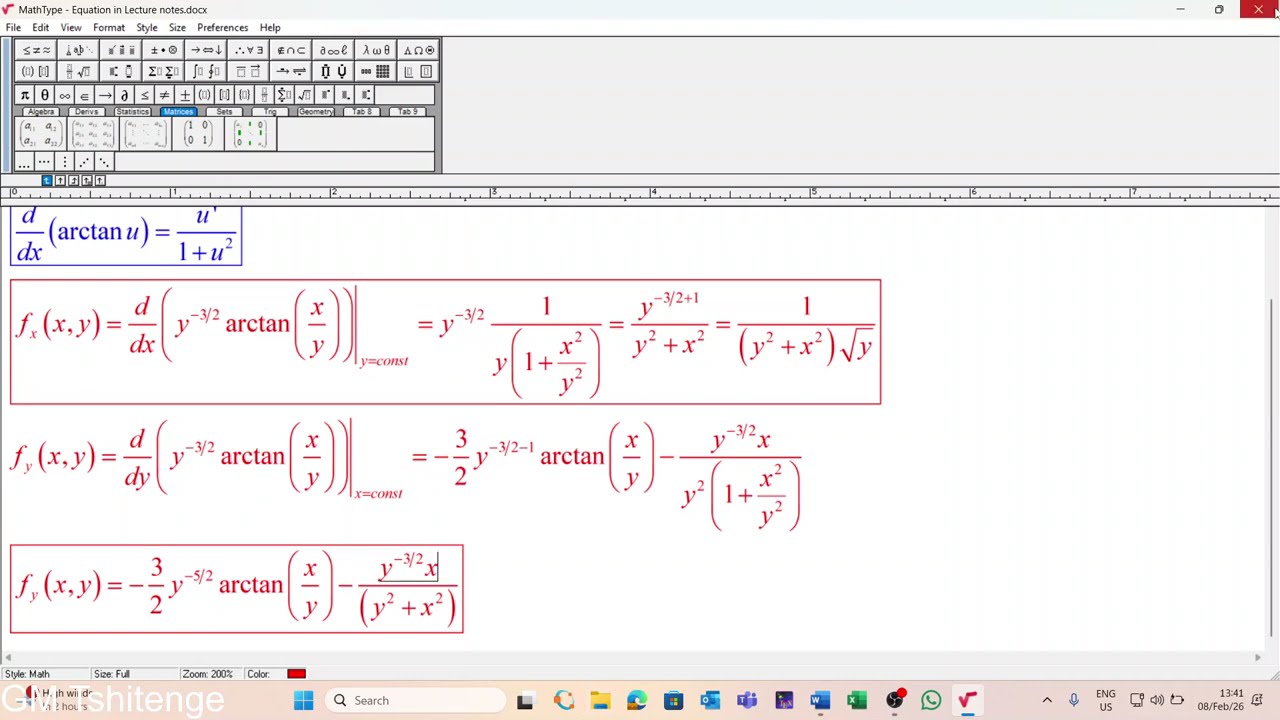Image resolution: width=1280 pixels, height=720 pixels.
Task: Open the Format menu
Action: click(108, 28)
